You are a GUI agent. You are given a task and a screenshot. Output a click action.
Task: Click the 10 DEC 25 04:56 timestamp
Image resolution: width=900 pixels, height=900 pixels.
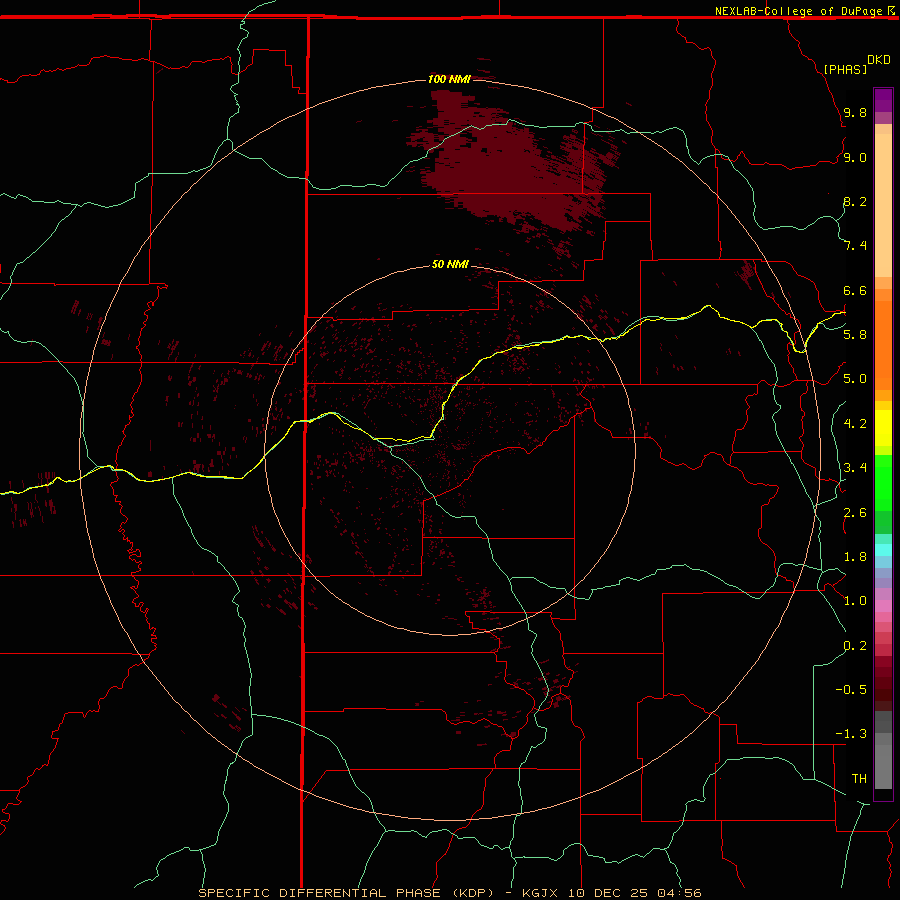click(x=635, y=893)
